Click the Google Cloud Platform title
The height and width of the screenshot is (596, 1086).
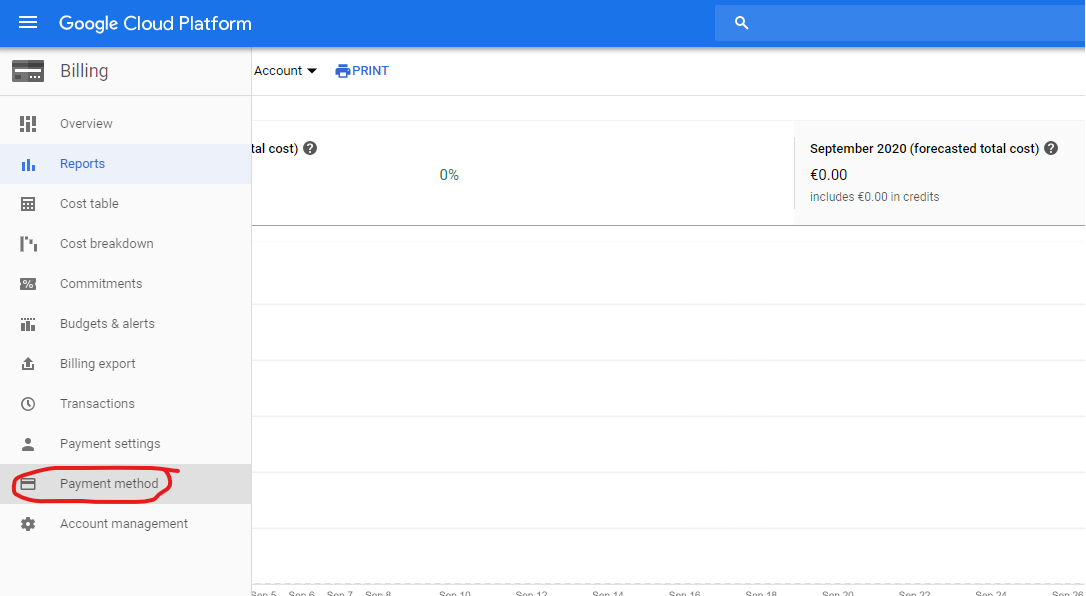click(155, 24)
